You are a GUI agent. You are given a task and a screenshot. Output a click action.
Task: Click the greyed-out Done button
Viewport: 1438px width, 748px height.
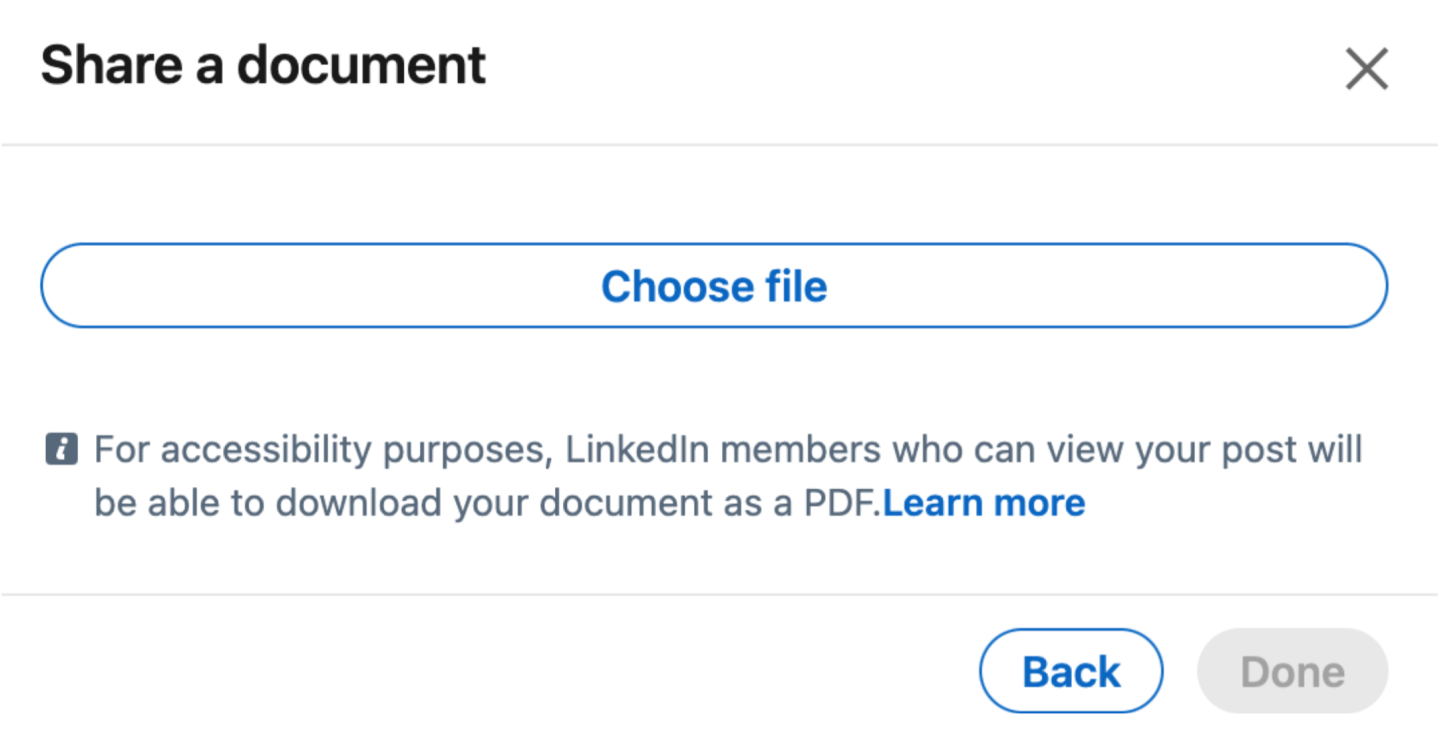pyautogui.click(x=1292, y=671)
